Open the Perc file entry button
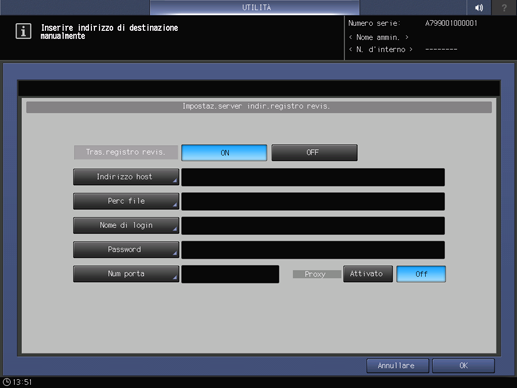This screenshot has height=388, width=517. (x=126, y=201)
